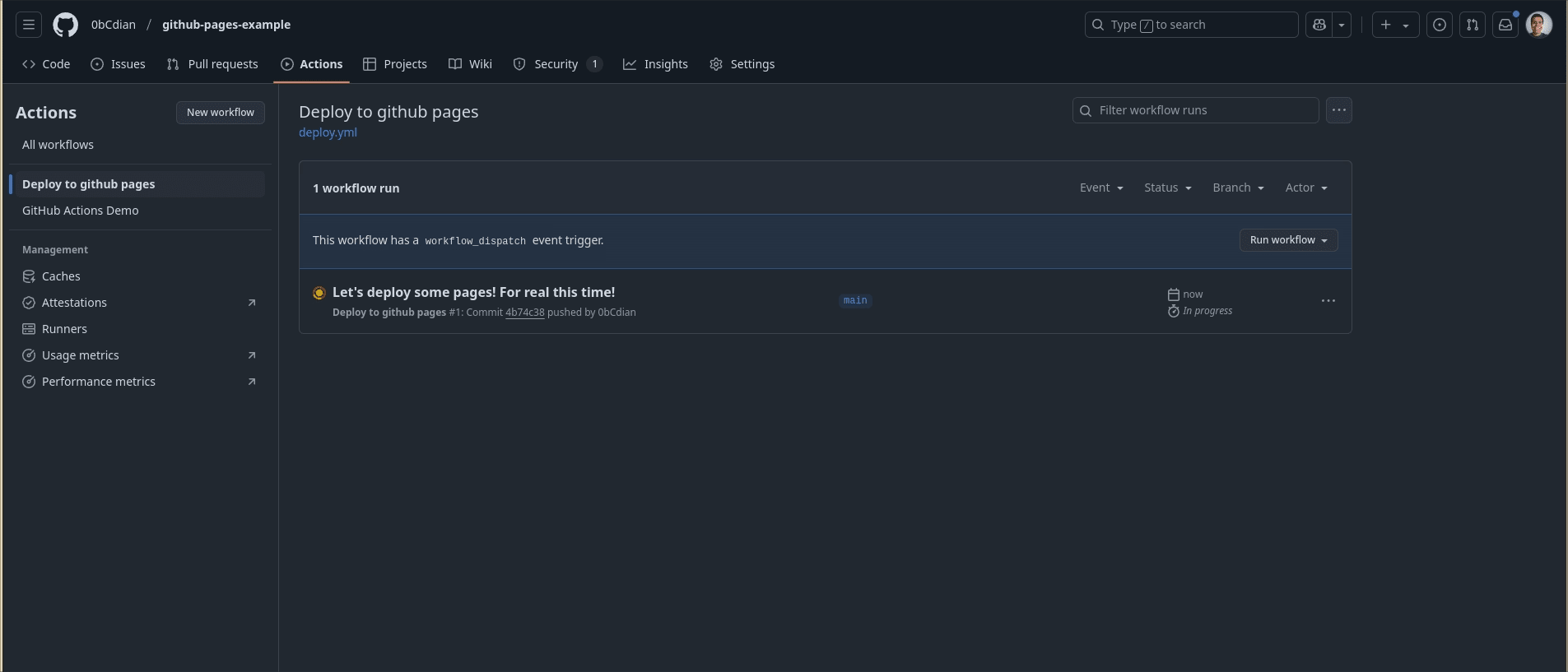
Task: Open workflow options three-dot menu near filter
Action: (1339, 110)
